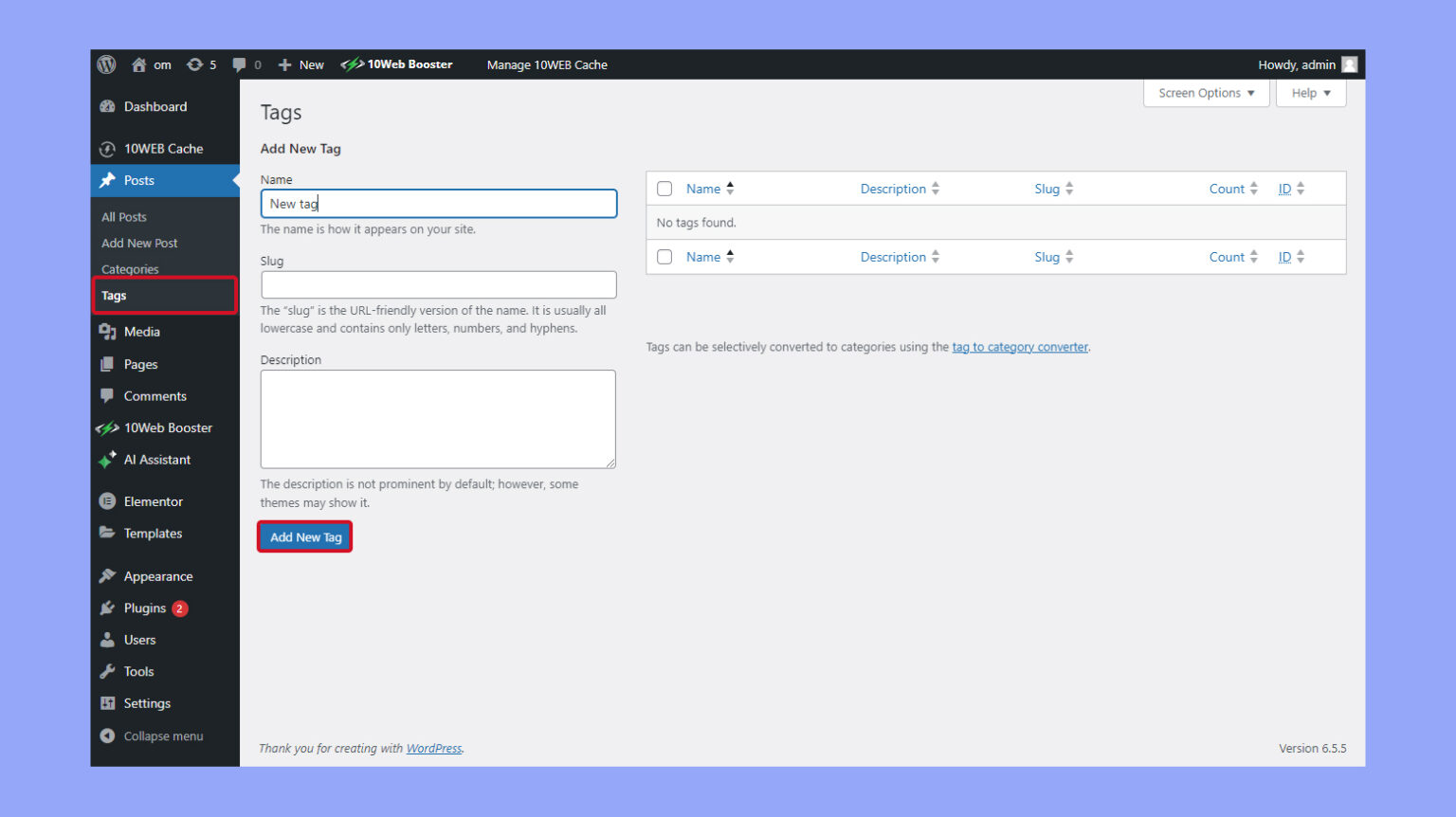Open the tag to category converter link
Image resolution: width=1456 pixels, height=817 pixels.
(x=1020, y=347)
